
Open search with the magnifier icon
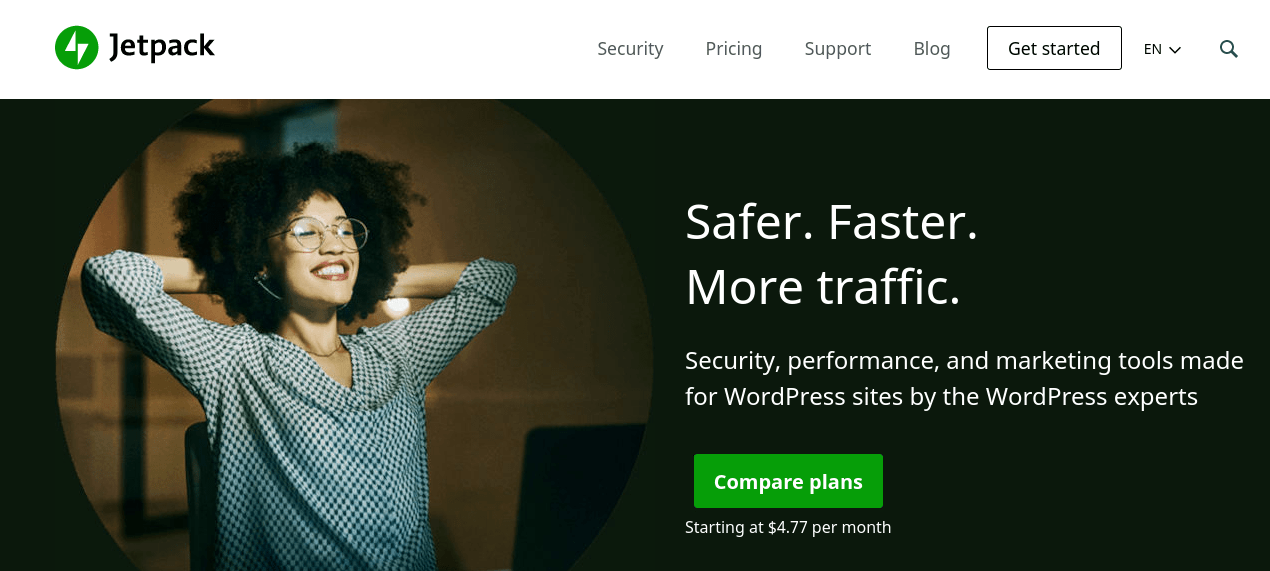point(1229,48)
